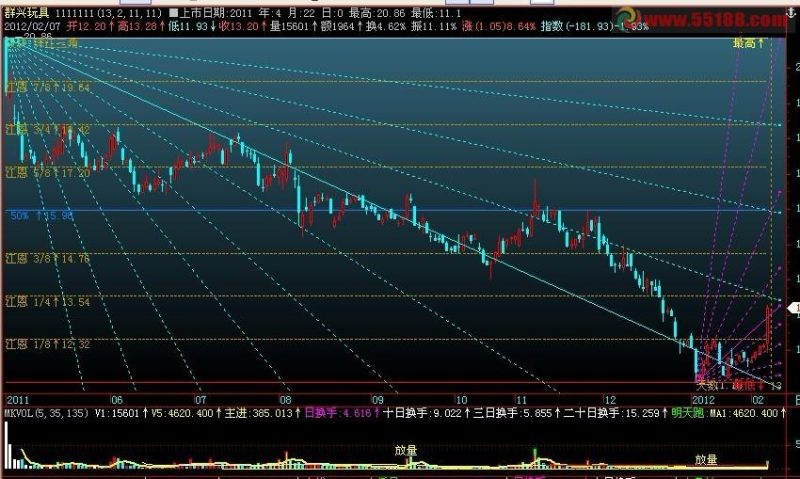Click the green 明天跑 label

click(688, 413)
